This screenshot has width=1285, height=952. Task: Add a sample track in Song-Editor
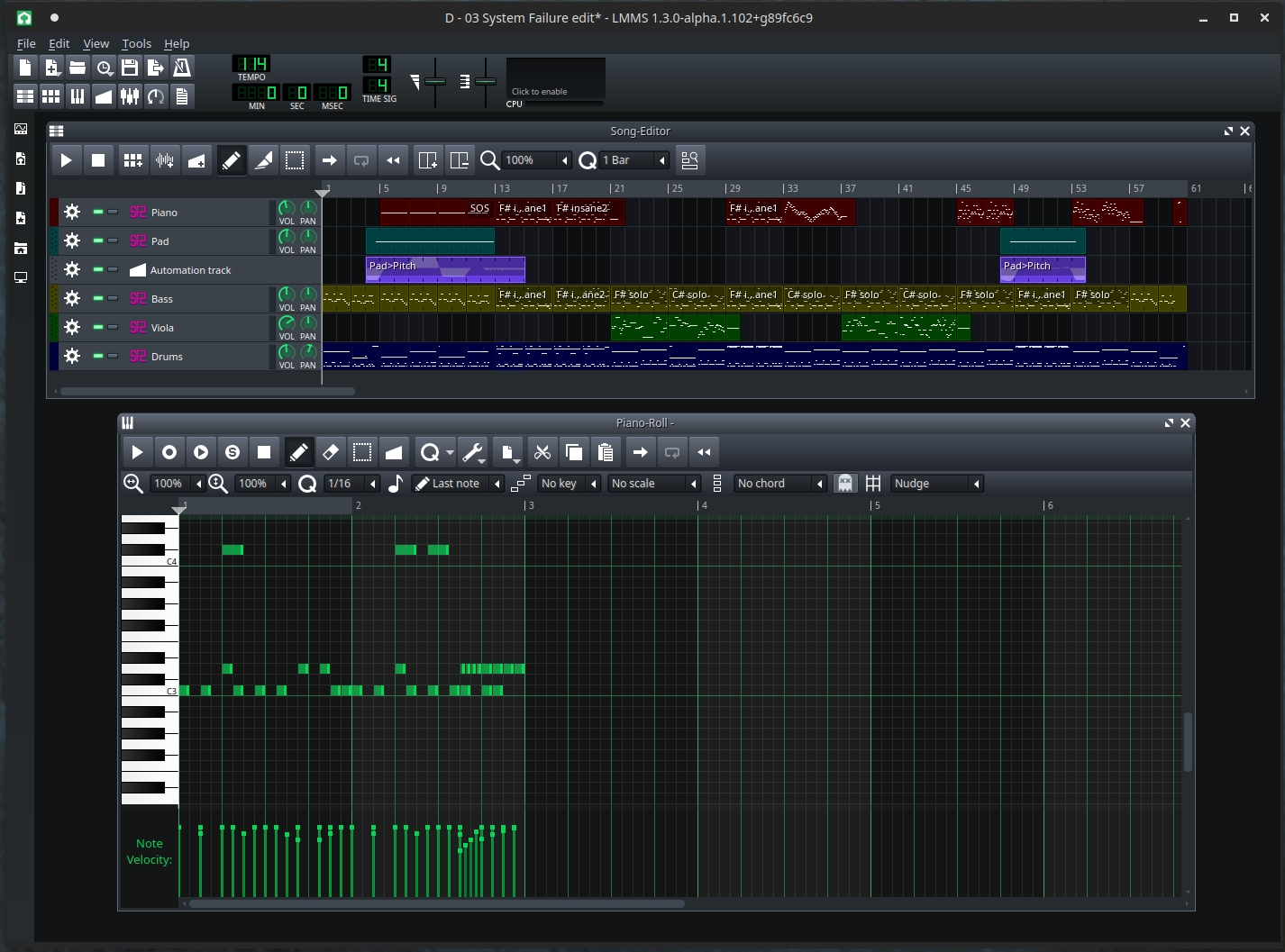point(165,160)
